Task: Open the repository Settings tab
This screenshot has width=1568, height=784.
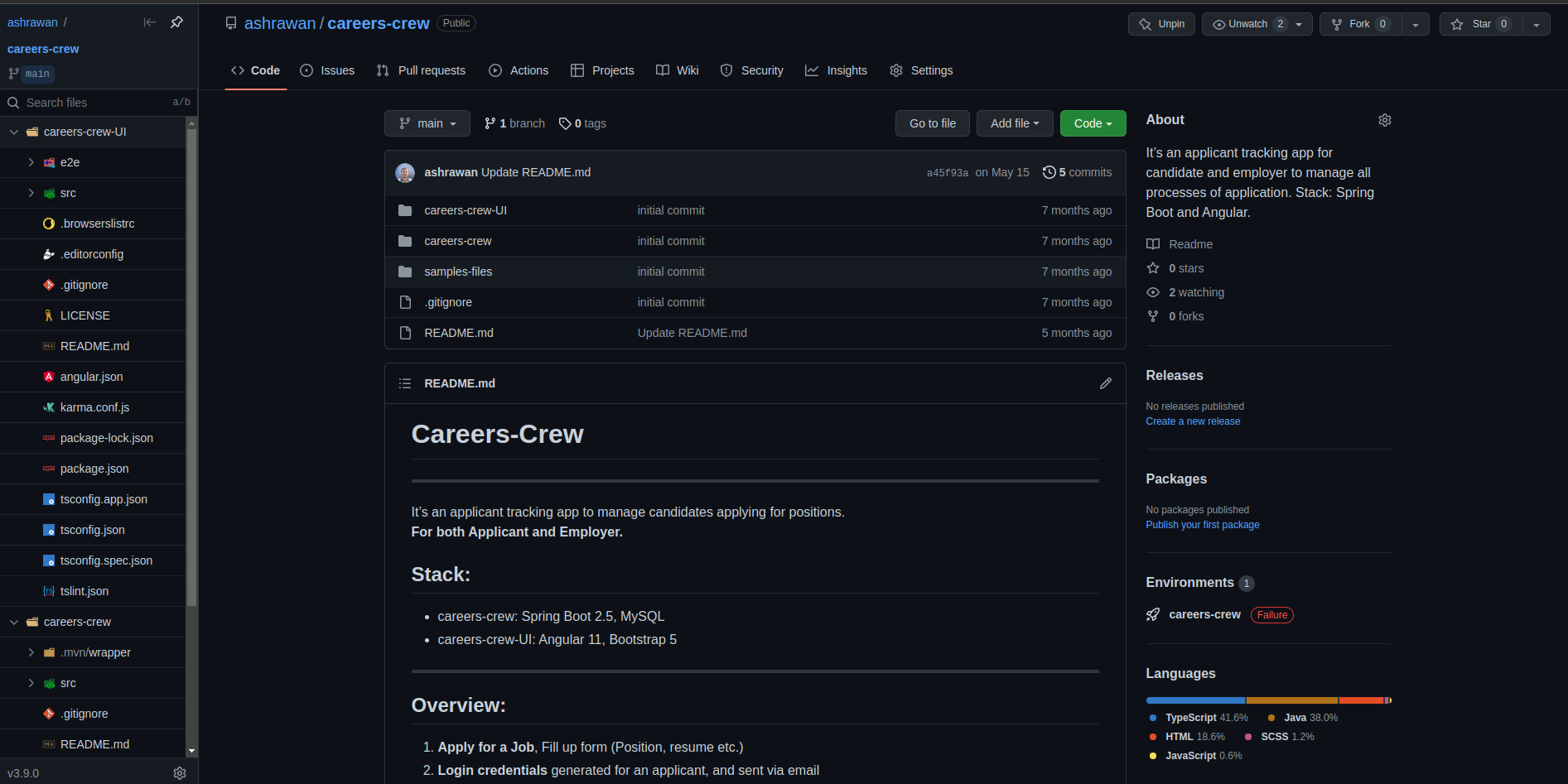Action: point(921,70)
